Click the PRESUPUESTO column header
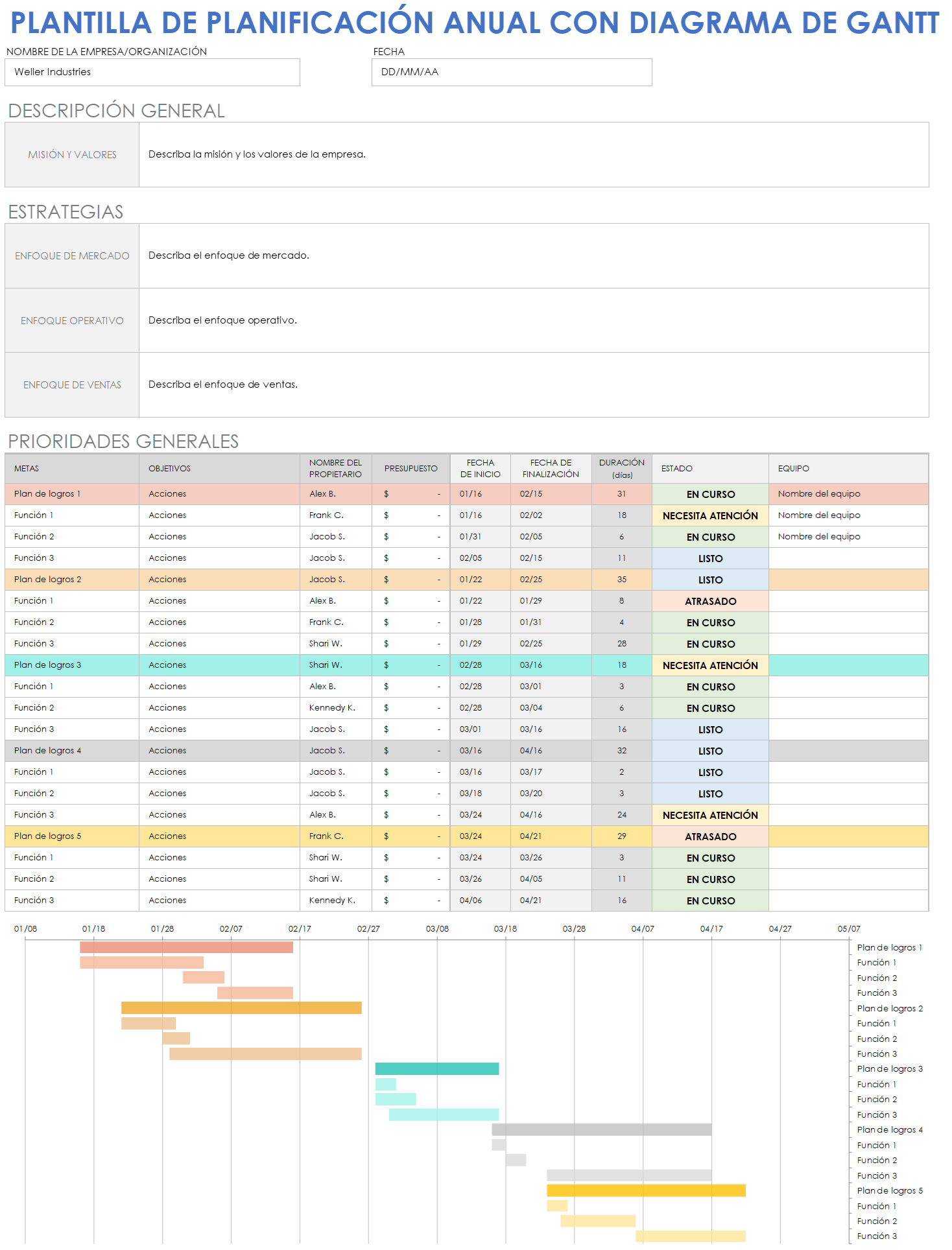952x1250 pixels. tap(411, 468)
